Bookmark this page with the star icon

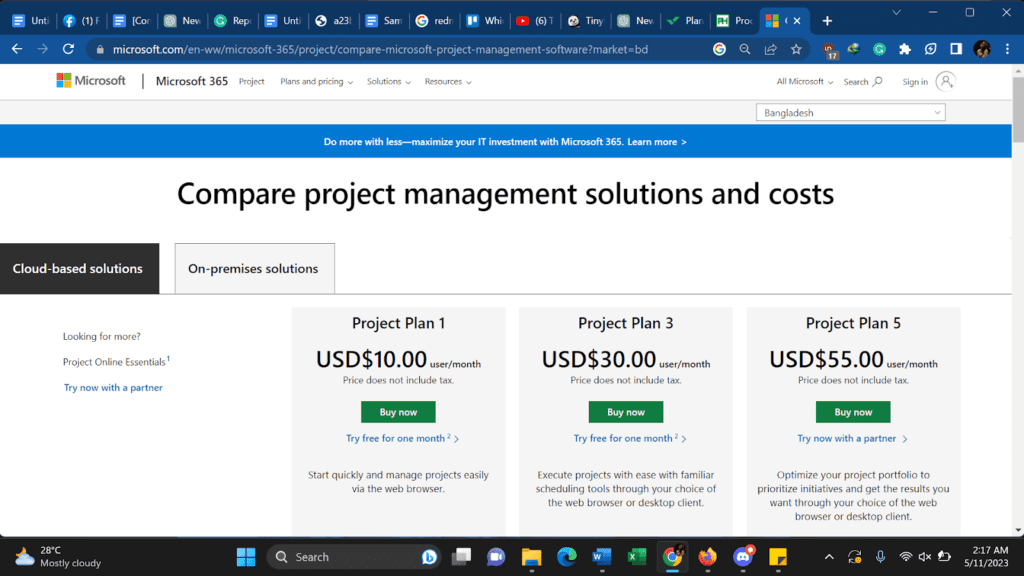796,50
